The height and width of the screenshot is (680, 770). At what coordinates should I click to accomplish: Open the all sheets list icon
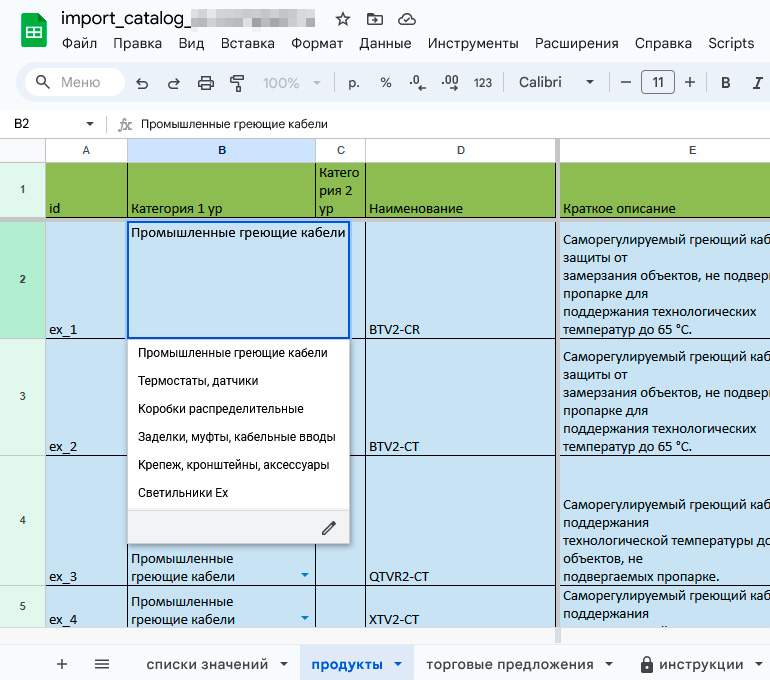pyautogui.click(x=102, y=664)
